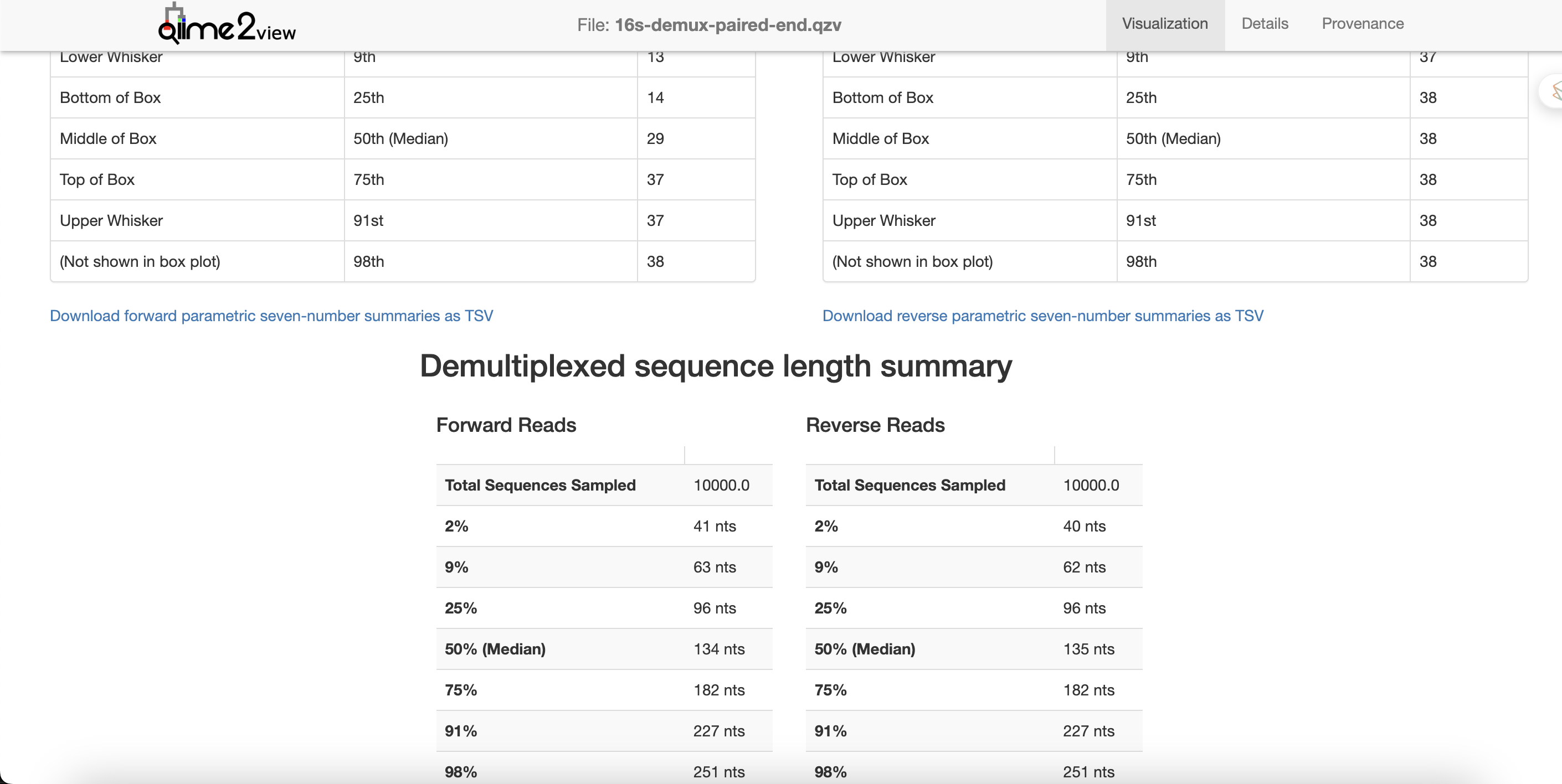The image size is (1562, 784).
Task: Click the floating gradient icon at right edge
Action: point(1554,91)
